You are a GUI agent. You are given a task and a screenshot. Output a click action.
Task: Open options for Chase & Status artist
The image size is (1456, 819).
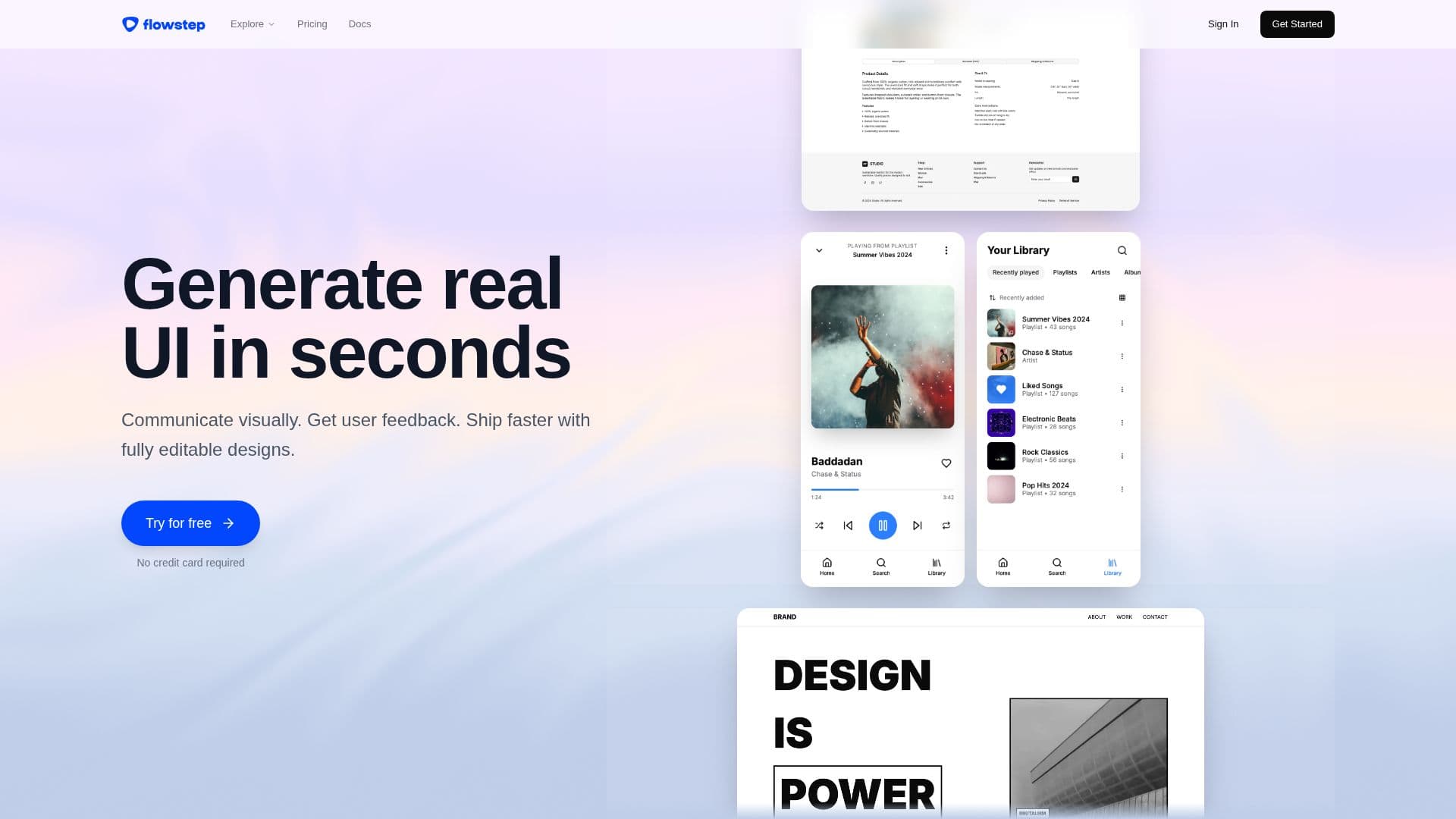pyautogui.click(x=1122, y=356)
